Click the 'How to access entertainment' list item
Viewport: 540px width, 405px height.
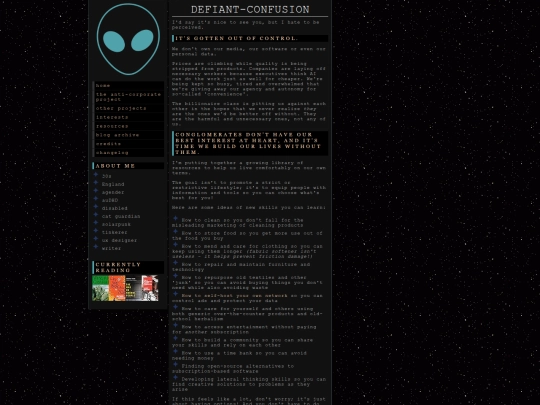(244, 329)
